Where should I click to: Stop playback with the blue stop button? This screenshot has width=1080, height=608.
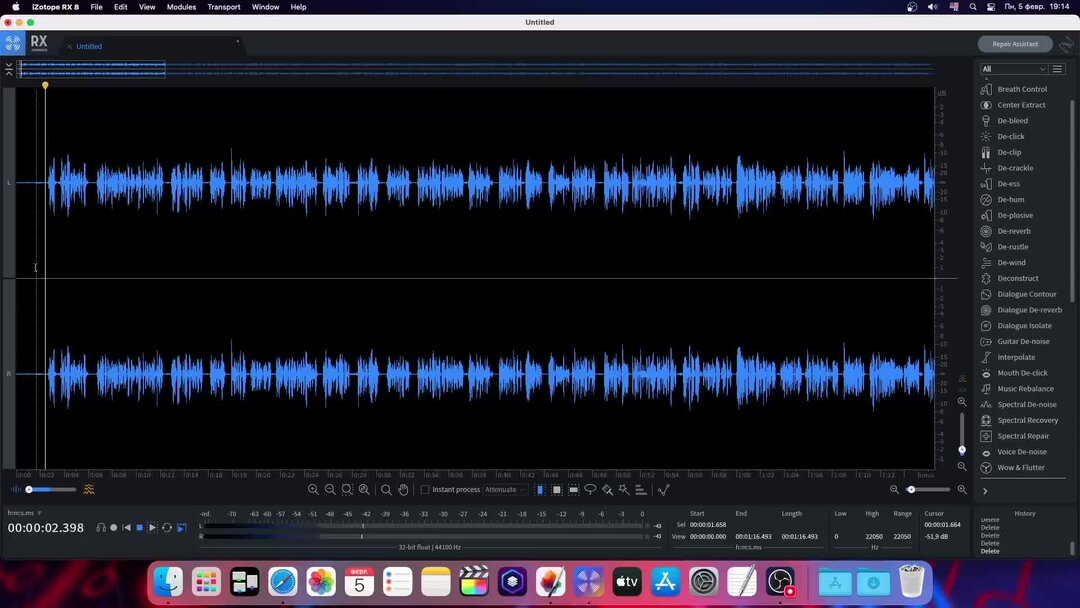click(x=139, y=527)
